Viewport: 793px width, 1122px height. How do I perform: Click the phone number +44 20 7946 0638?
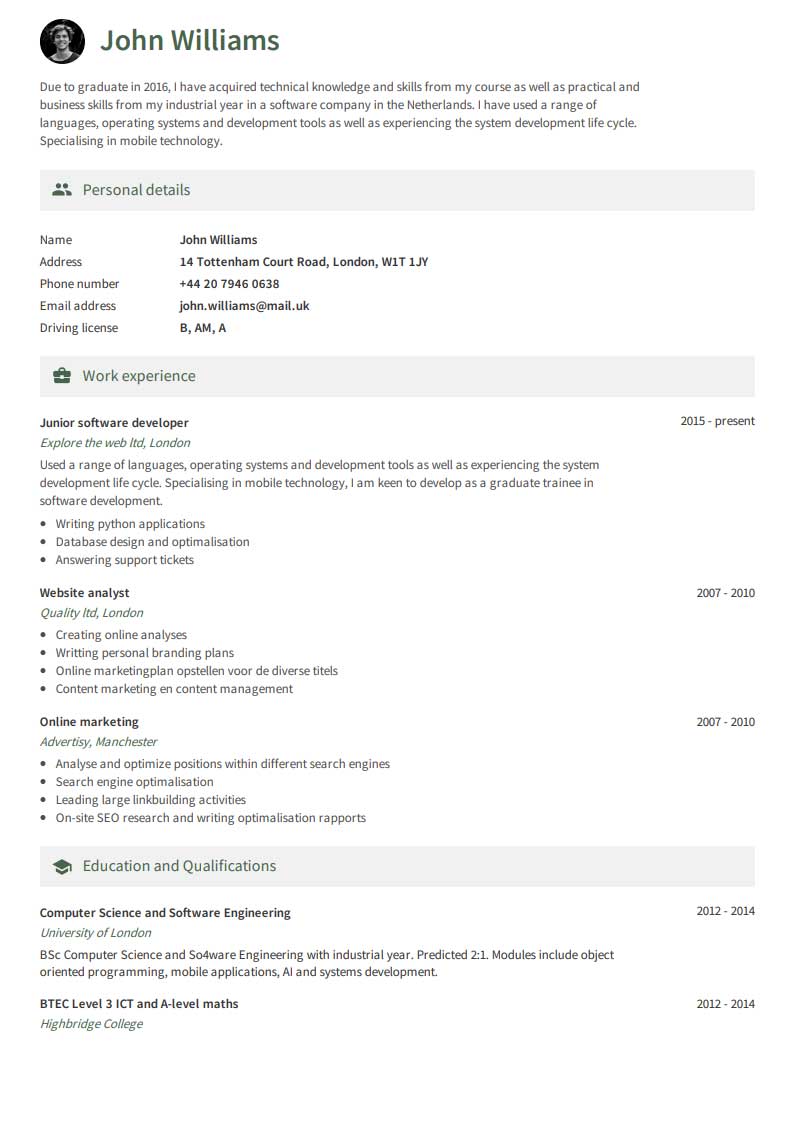click(x=229, y=284)
